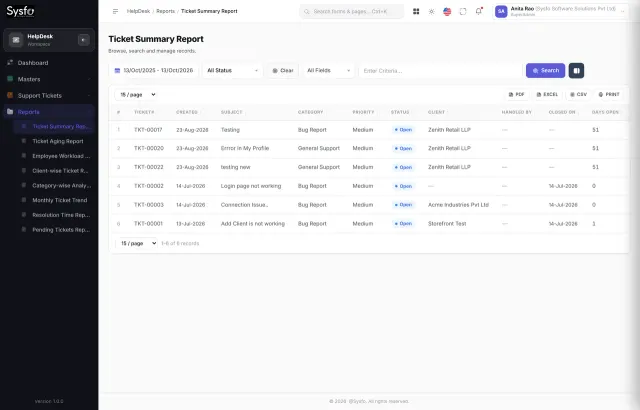Image resolution: width=640 pixels, height=410 pixels.
Task: Open the All Fields dropdown
Action: click(x=329, y=71)
